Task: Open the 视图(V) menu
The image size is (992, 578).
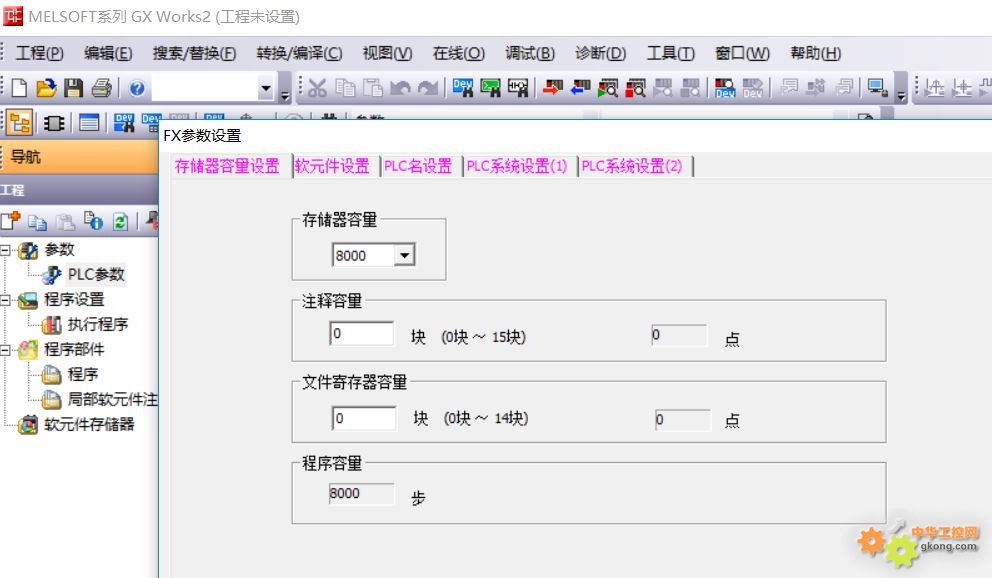Action: point(387,53)
